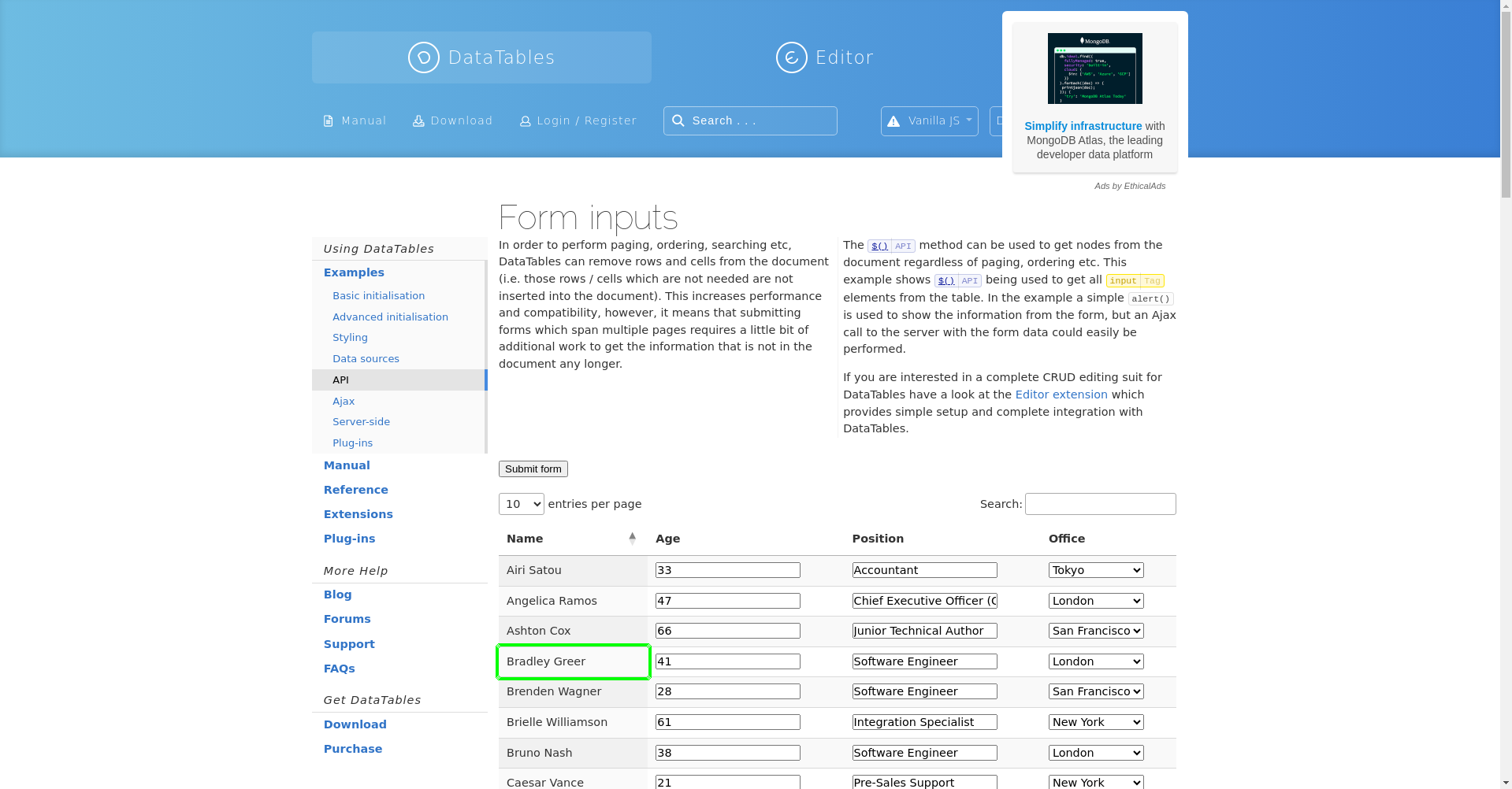
Task: Click the page vertical scrollbar
Action: (1506, 394)
